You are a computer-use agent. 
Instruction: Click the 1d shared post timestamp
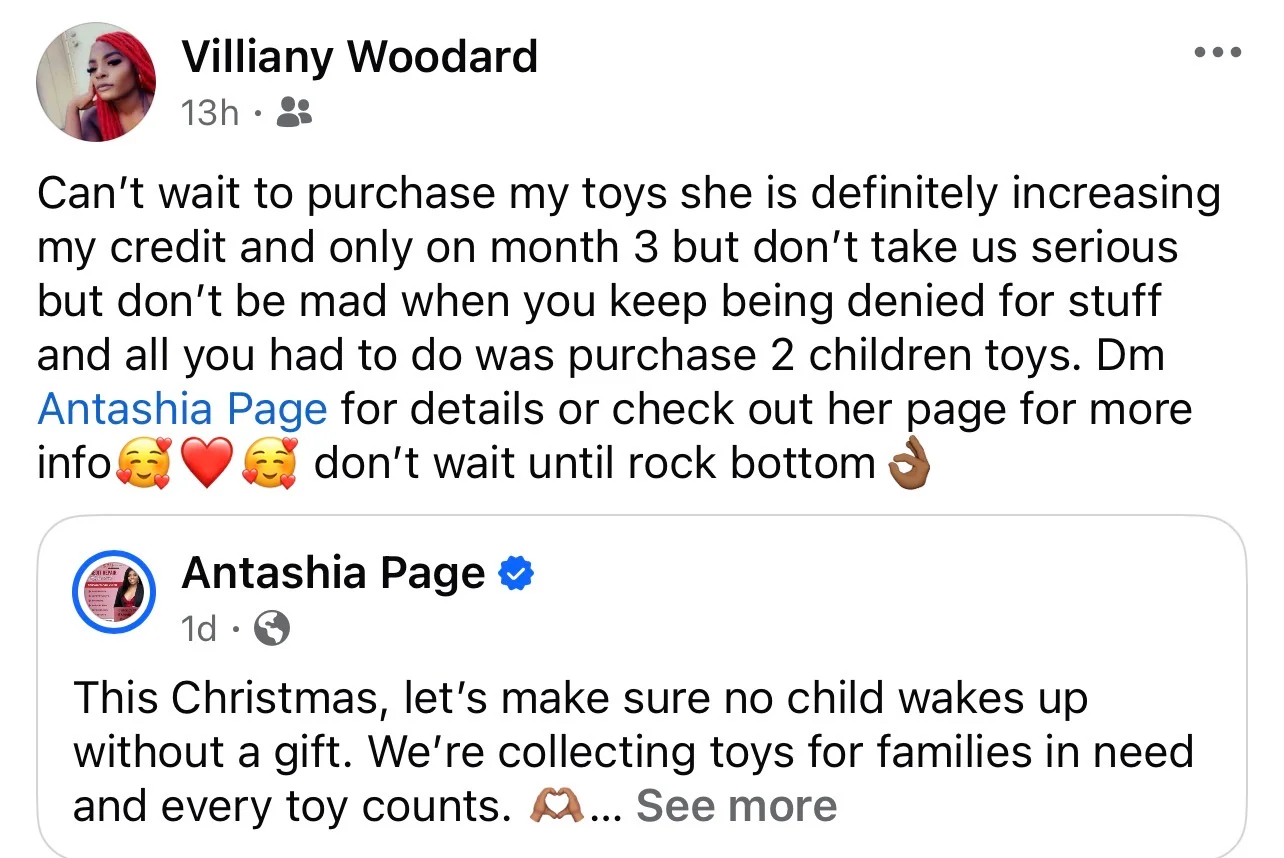(x=198, y=629)
